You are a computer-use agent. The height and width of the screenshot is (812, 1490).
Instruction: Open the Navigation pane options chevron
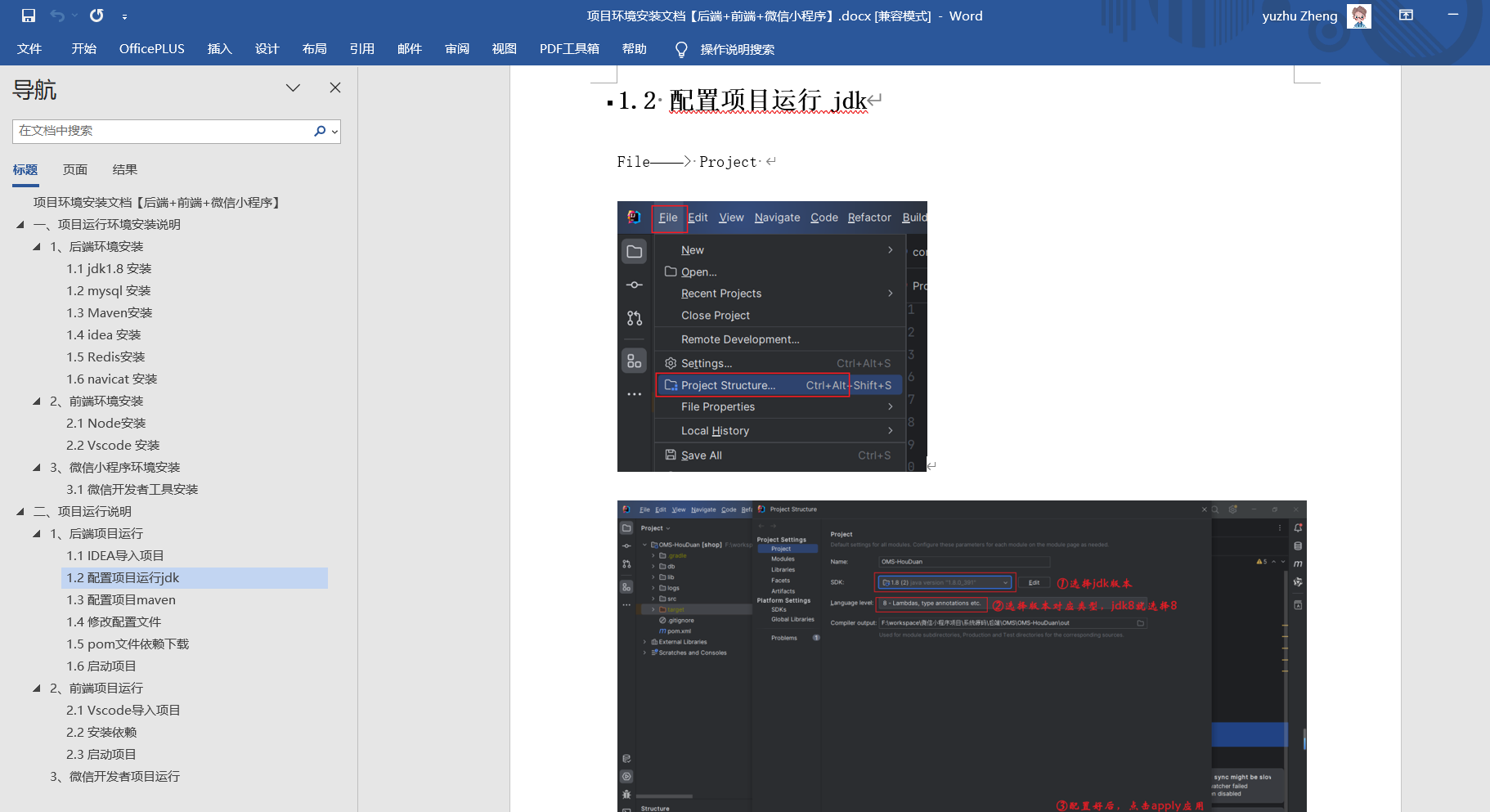pyautogui.click(x=293, y=87)
